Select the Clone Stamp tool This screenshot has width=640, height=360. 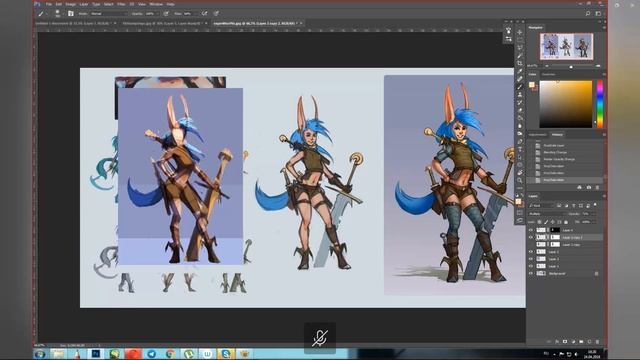coord(520,95)
